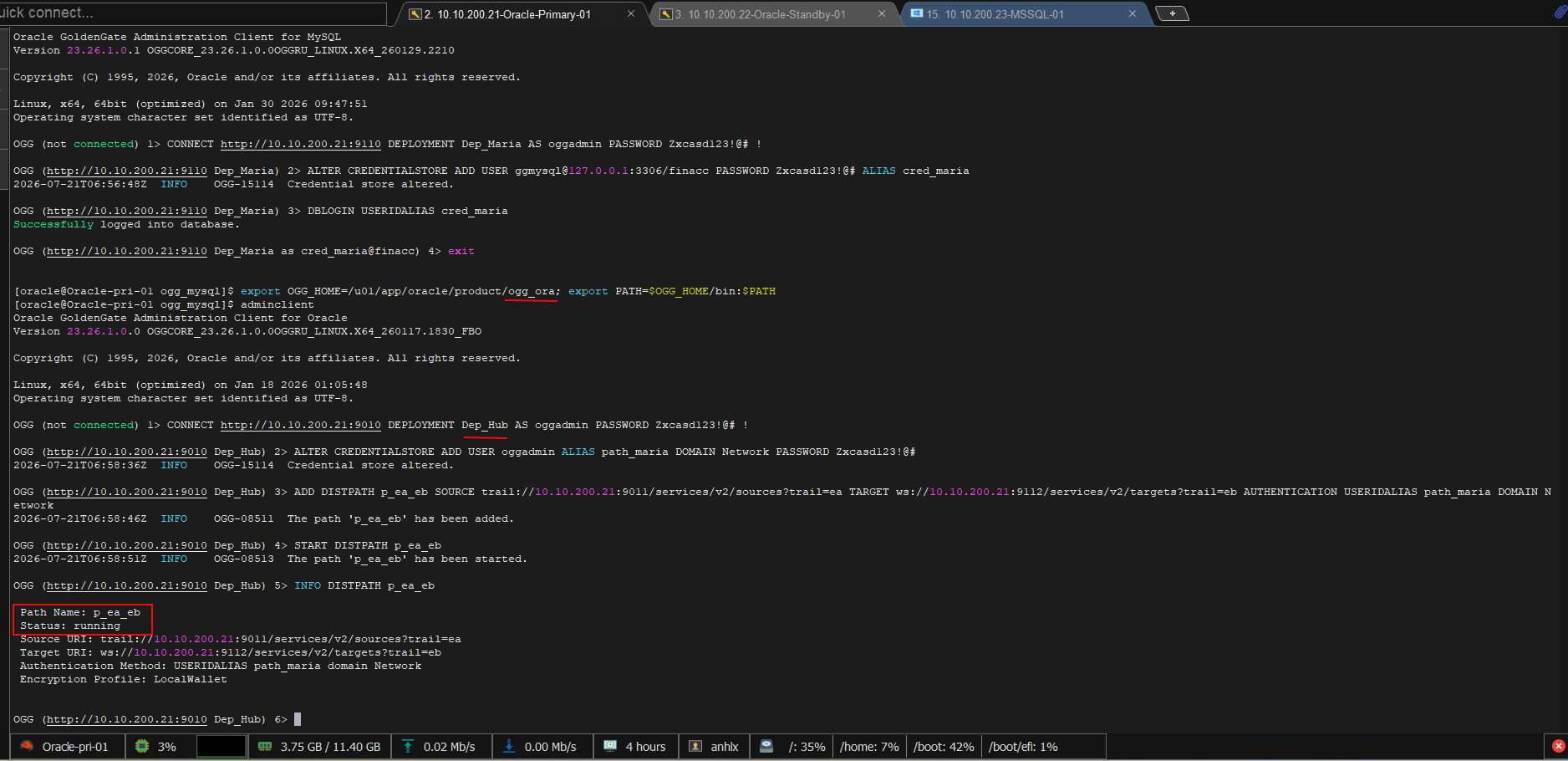Viewport: 1568px width, 761px height.
Task: Click the 9010 URL on the START DISTPATH line
Action: [126, 545]
